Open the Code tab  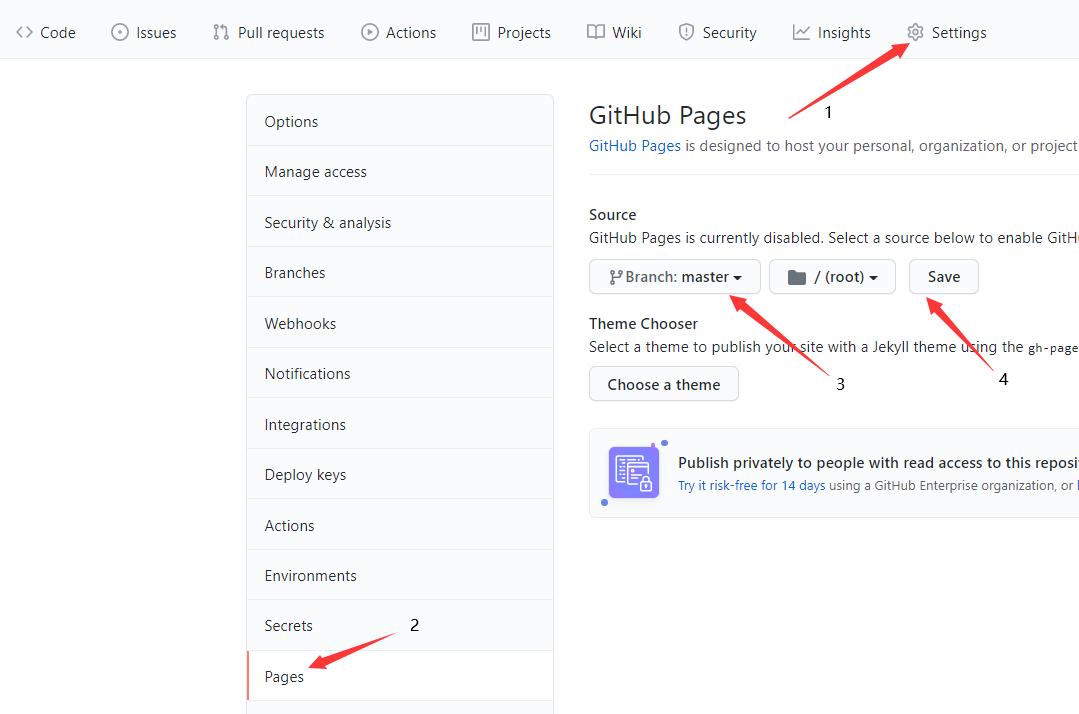coord(45,32)
